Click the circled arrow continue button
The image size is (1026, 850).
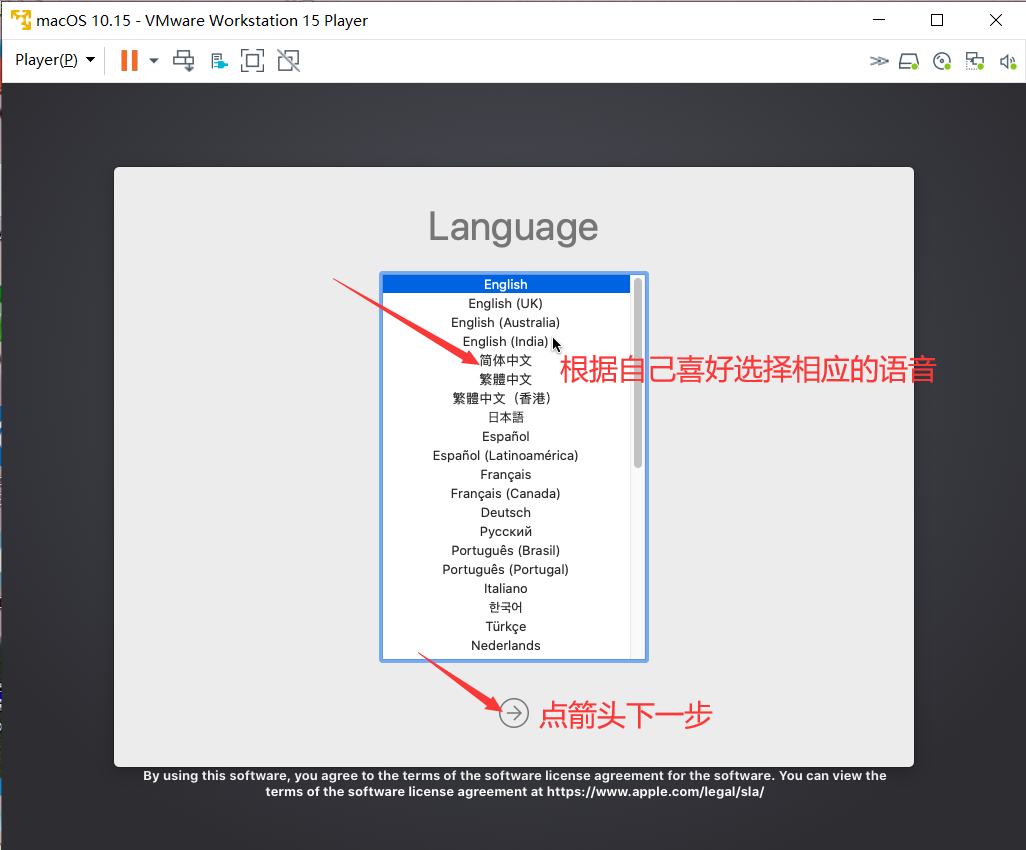(514, 713)
